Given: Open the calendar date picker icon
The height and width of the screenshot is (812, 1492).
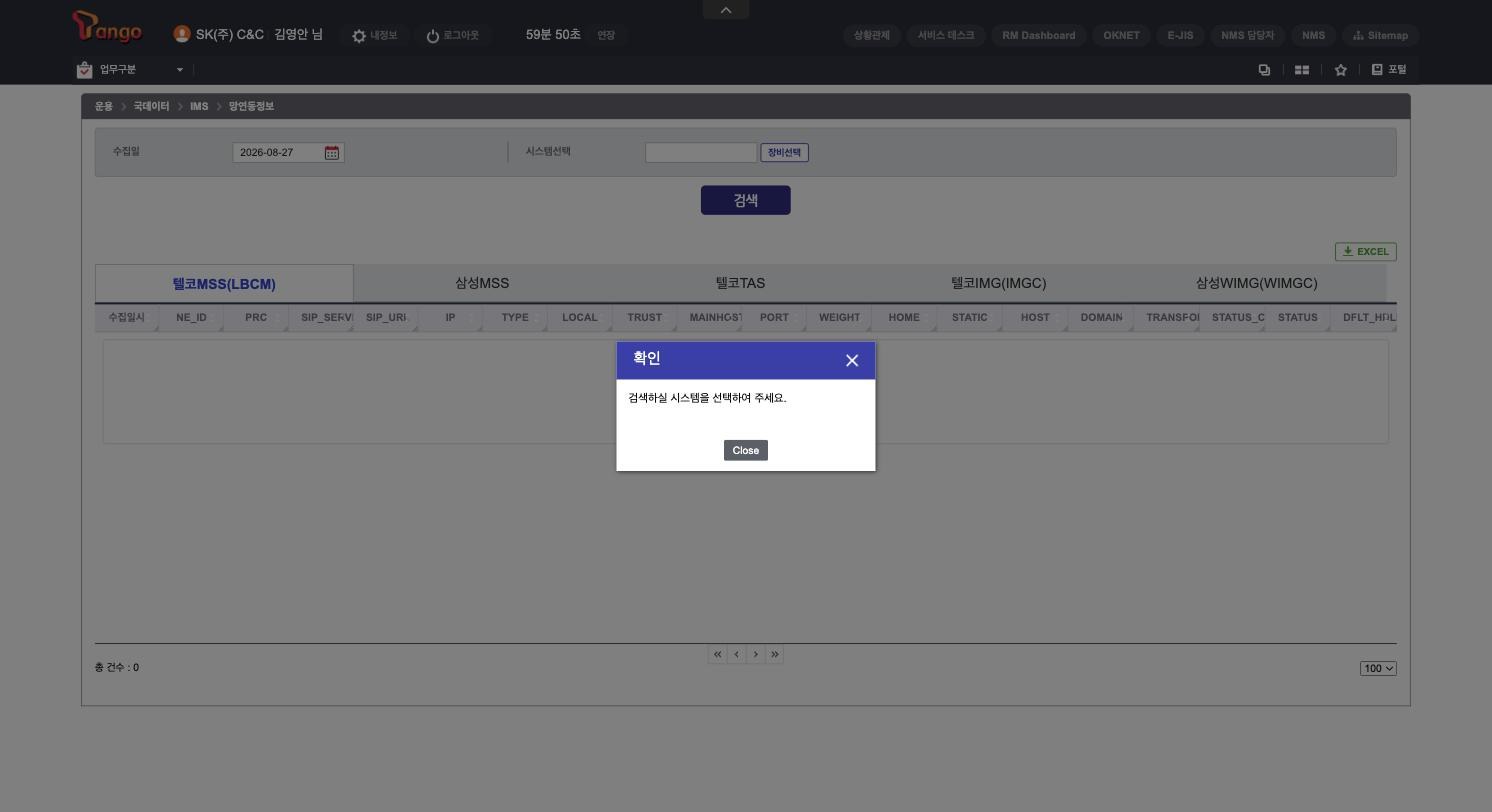Looking at the screenshot, I should tap(332, 153).
